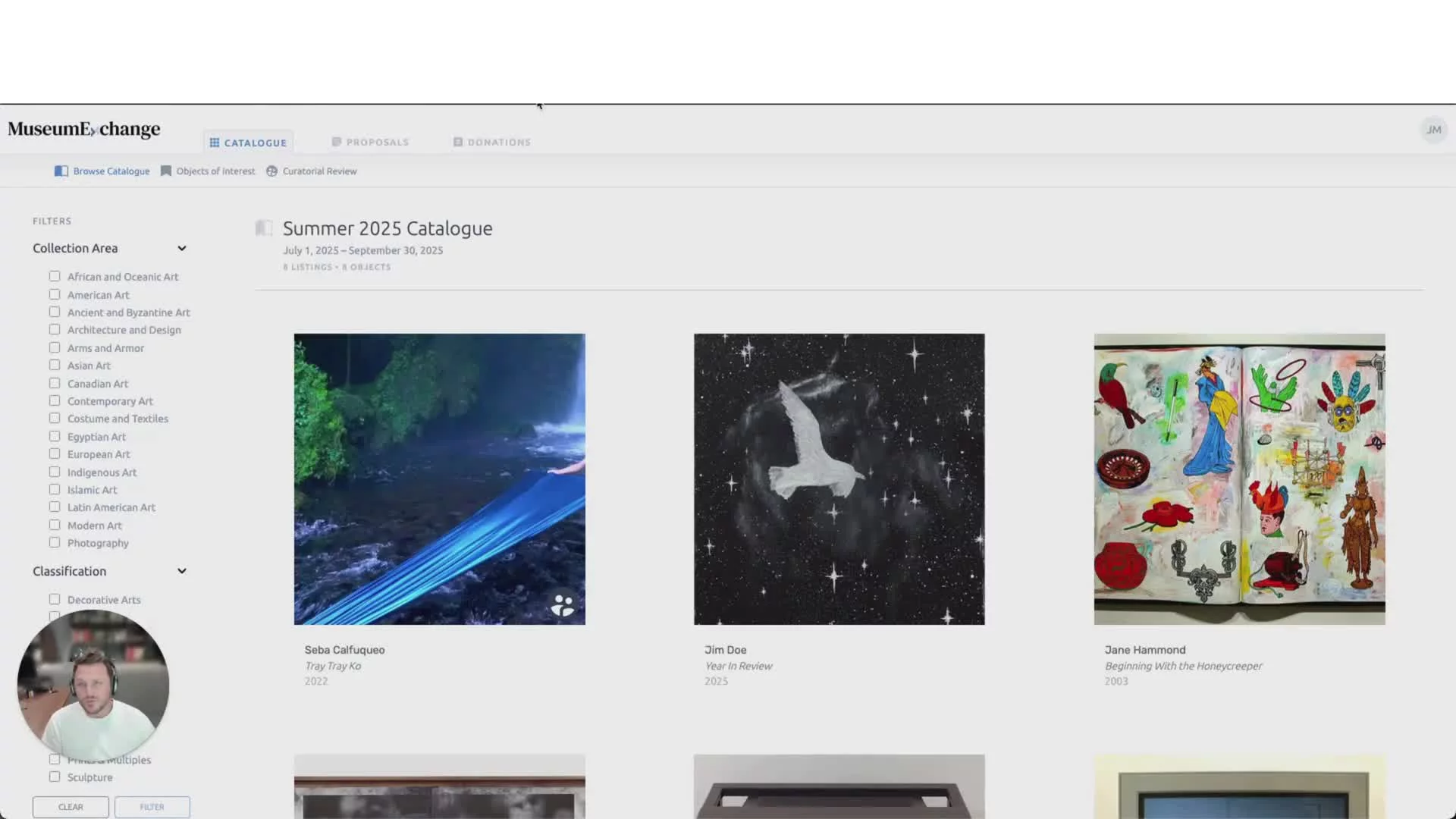Switch to the Proposals tab
This screenshot has height=819, width=1456.
pos(370,142)
